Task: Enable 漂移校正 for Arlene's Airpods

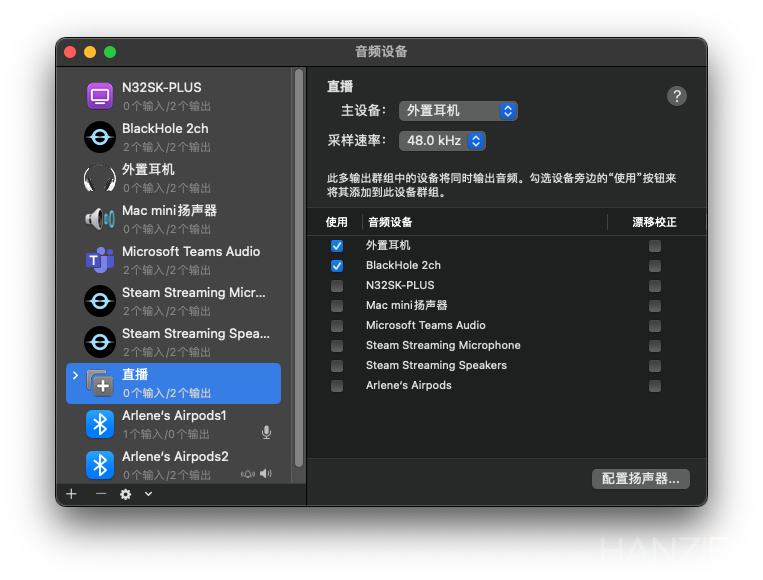Action: click(654, 386)
